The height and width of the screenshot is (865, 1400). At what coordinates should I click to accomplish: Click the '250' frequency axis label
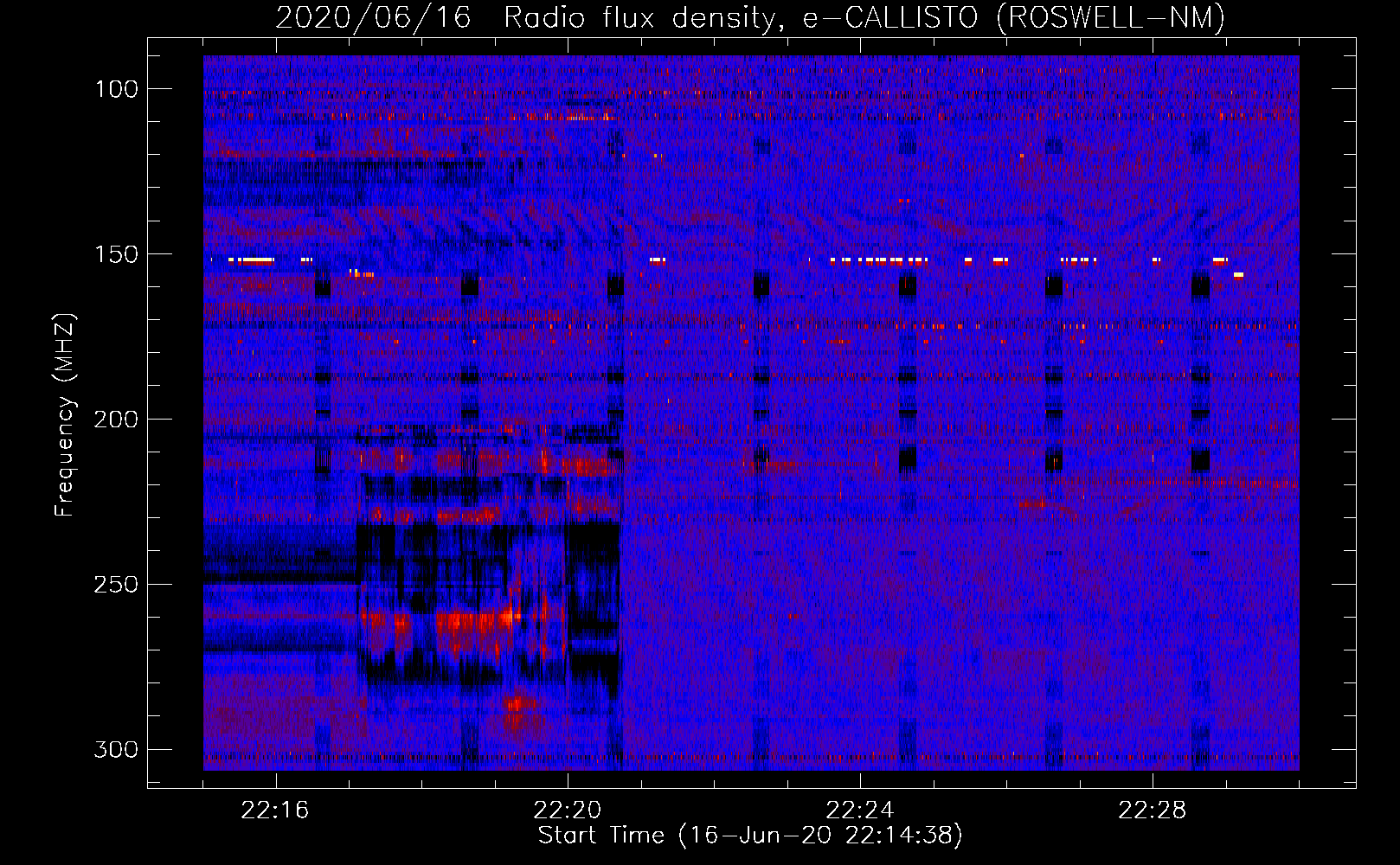pyautogui.click(x=116, y=585)
